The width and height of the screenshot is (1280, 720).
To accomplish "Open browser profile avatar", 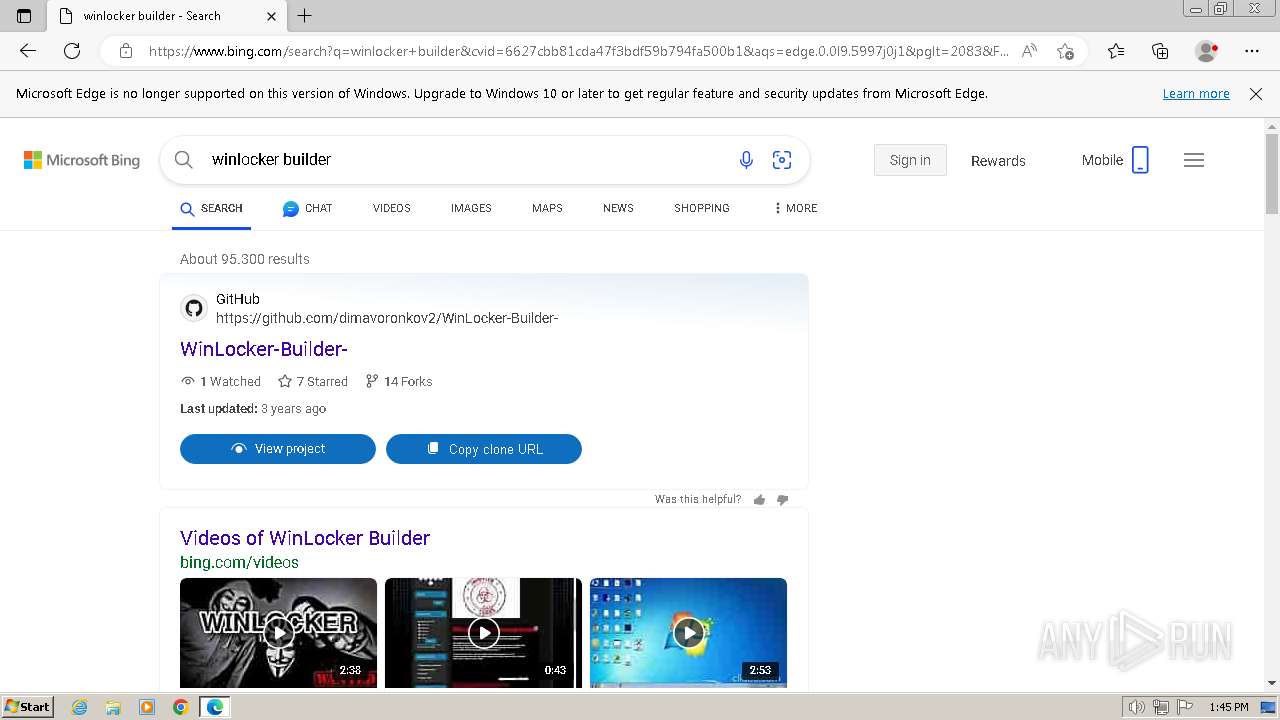I will pyautogui.click(x=1207, y=51).
